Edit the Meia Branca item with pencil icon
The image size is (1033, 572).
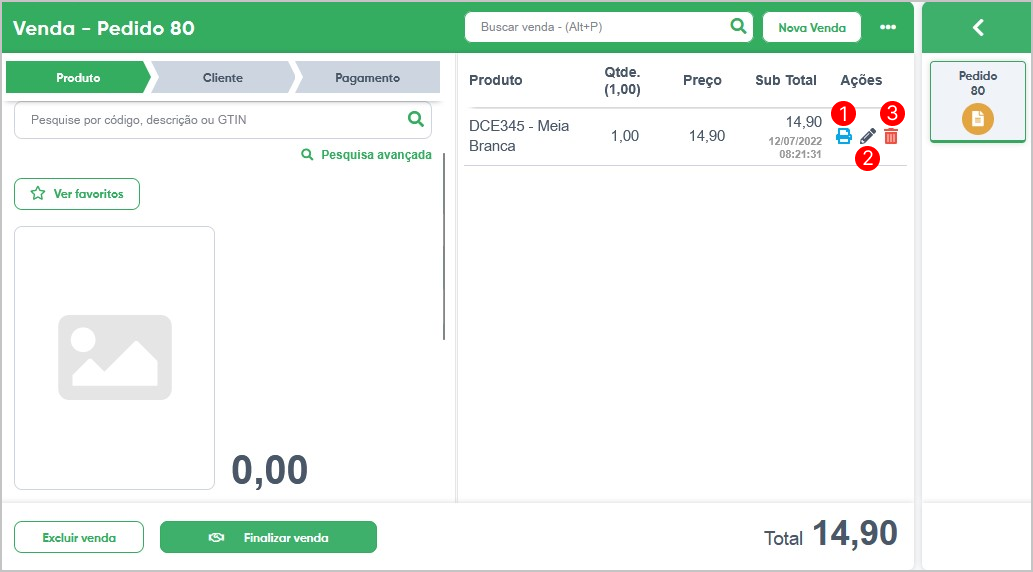[868, 136]
